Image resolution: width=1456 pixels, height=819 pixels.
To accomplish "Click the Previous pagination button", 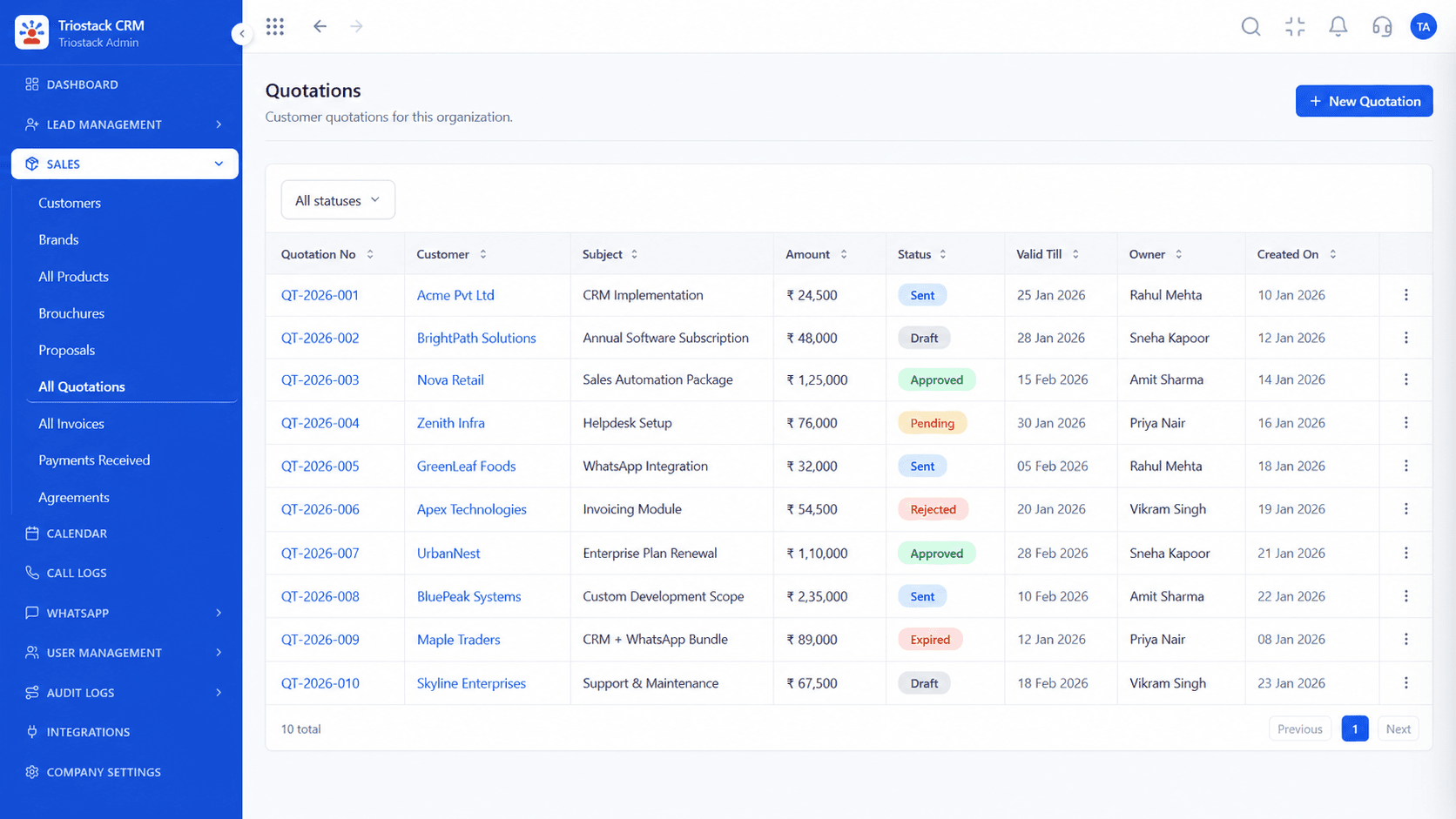I will [x=1299, y=729].
